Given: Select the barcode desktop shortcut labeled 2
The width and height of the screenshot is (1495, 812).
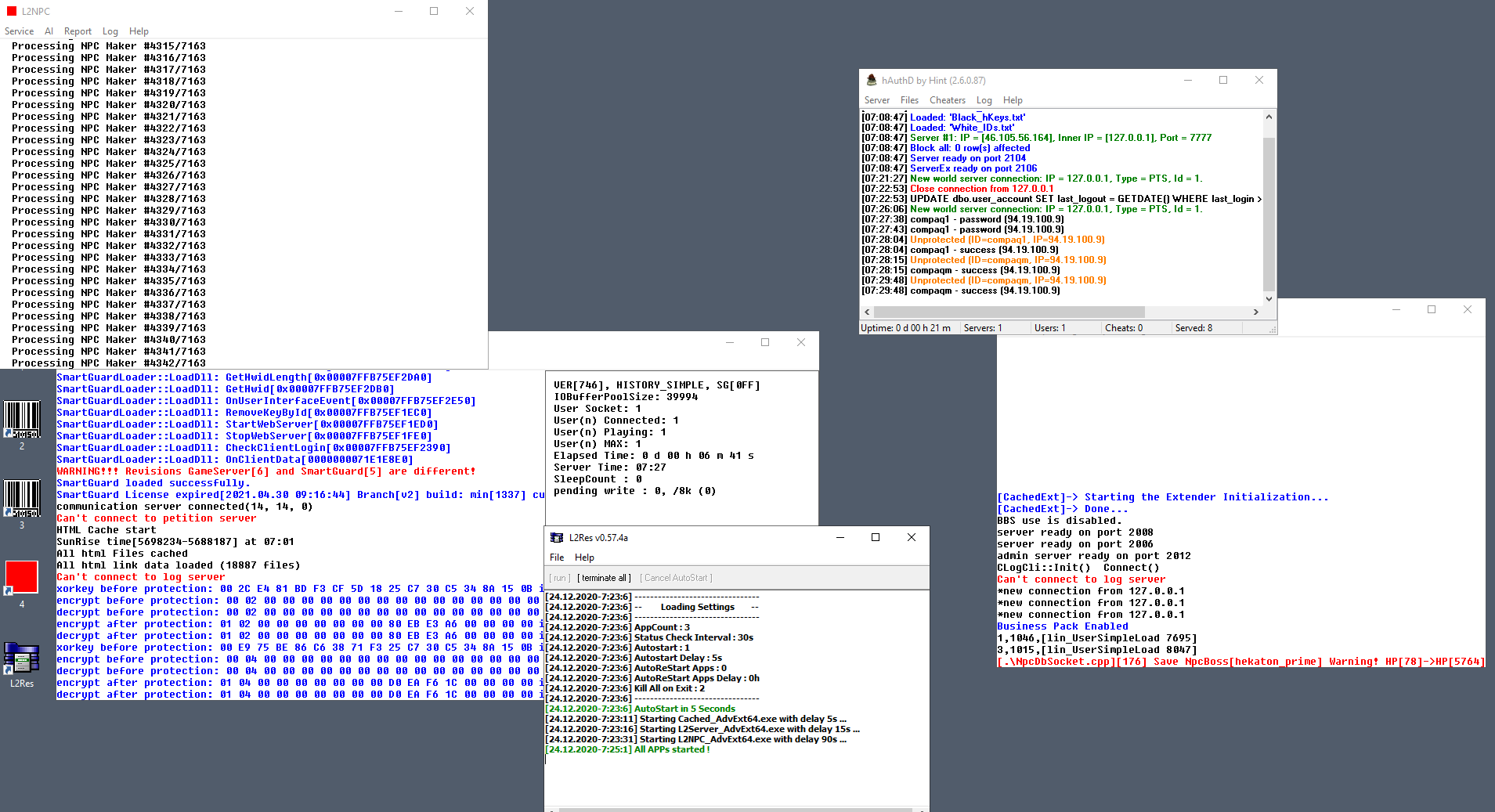Looking at the screenshot, I should point(22,426).
